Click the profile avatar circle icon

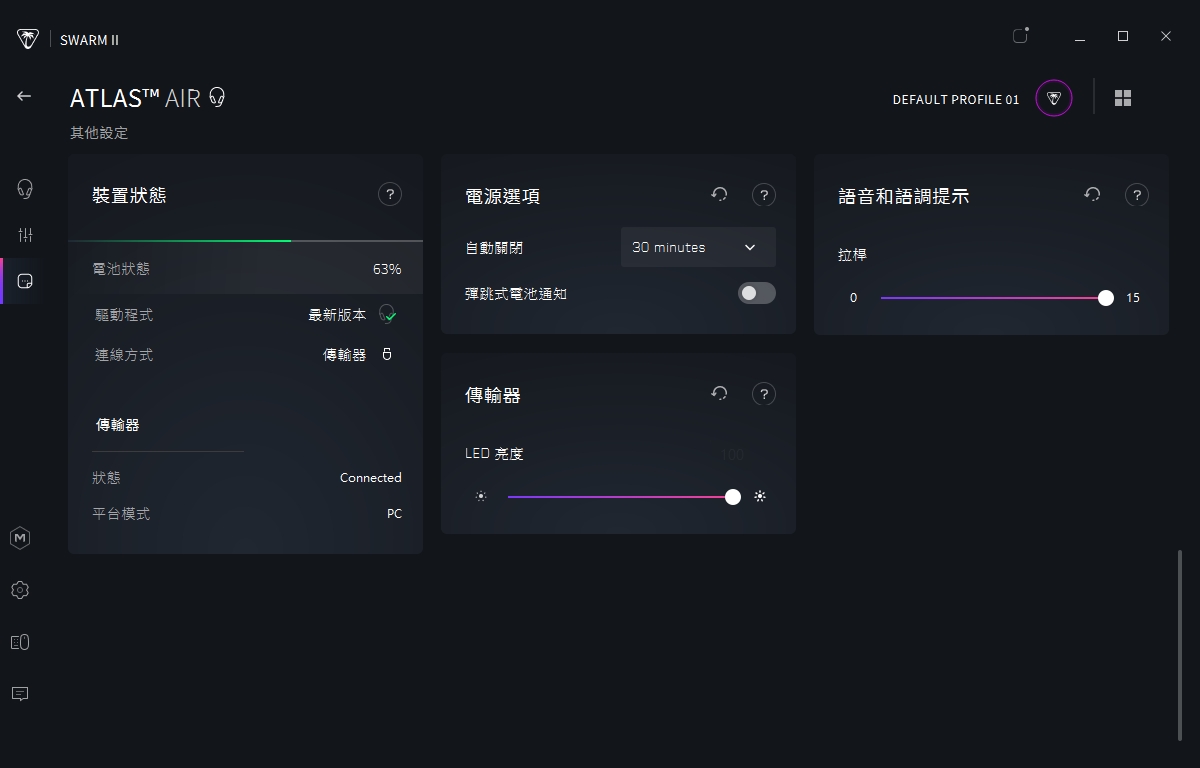[1054, 98]
